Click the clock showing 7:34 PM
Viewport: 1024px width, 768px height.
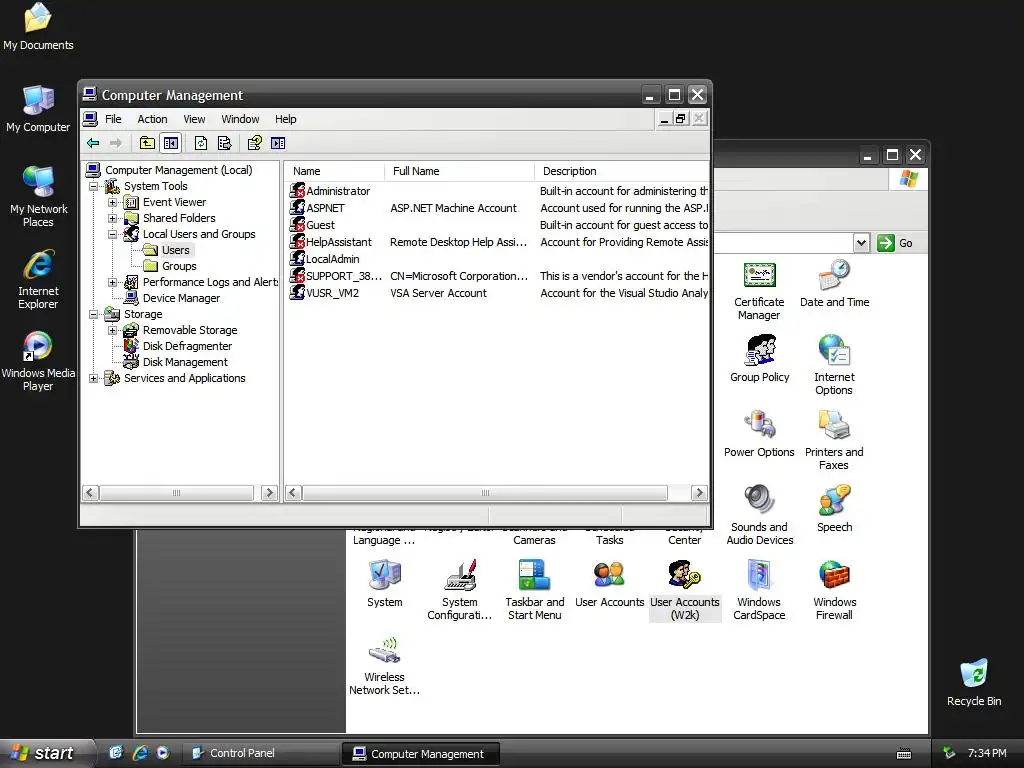[987, 753]
